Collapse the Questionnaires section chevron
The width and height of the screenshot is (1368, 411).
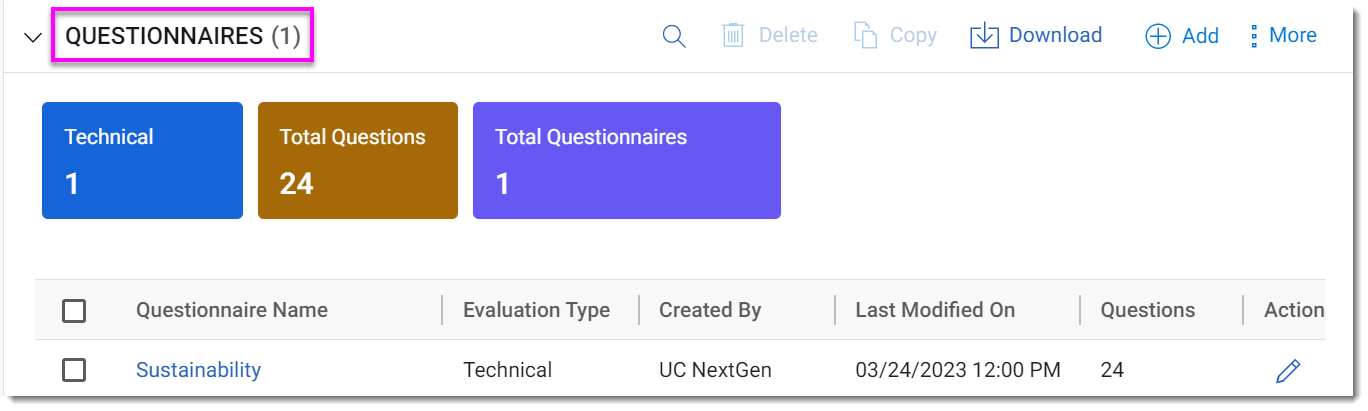pyautogui.click(x=33, y=38)
